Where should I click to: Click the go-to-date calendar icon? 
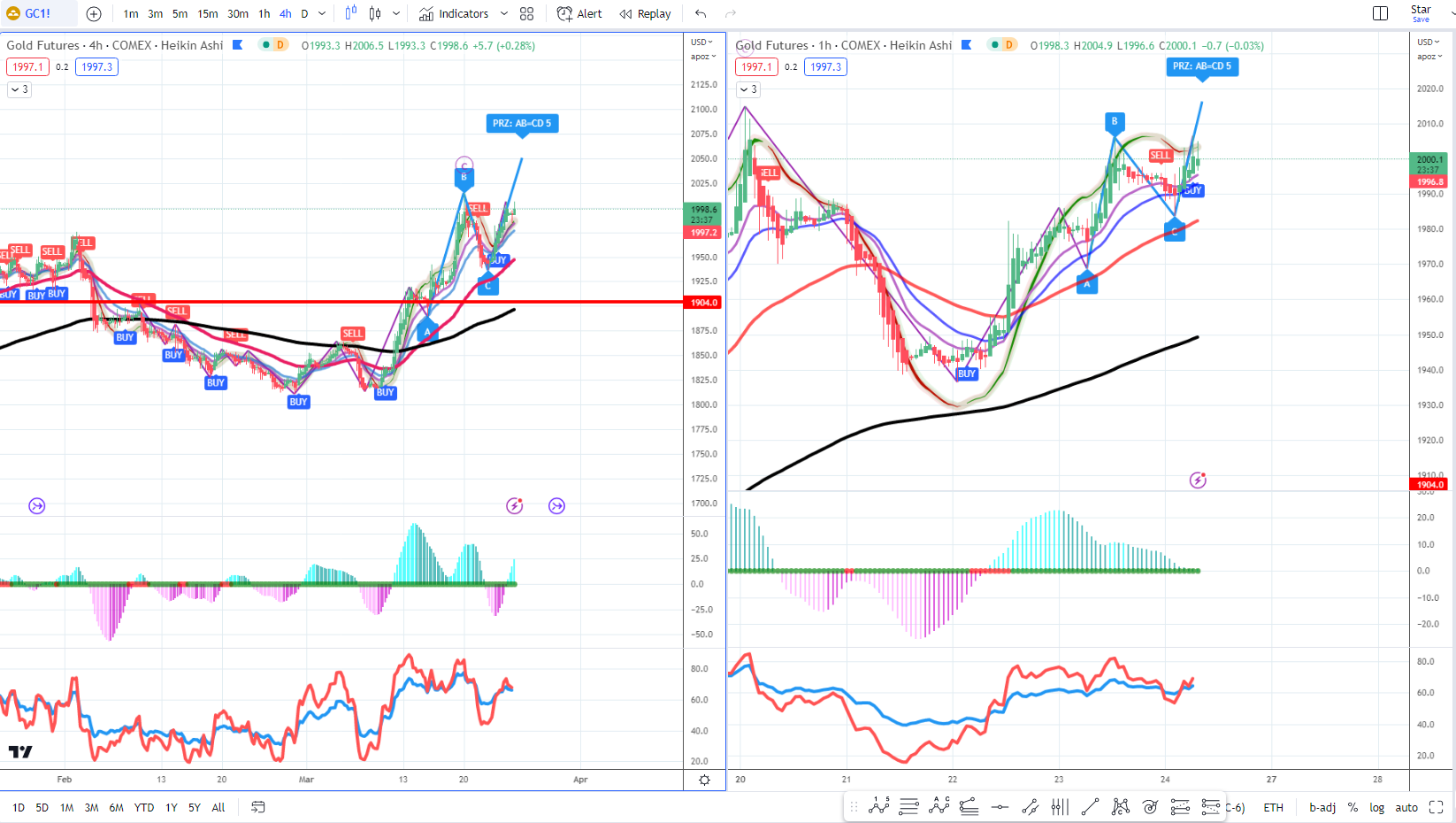pyautogui.click(x=258, y=807)
